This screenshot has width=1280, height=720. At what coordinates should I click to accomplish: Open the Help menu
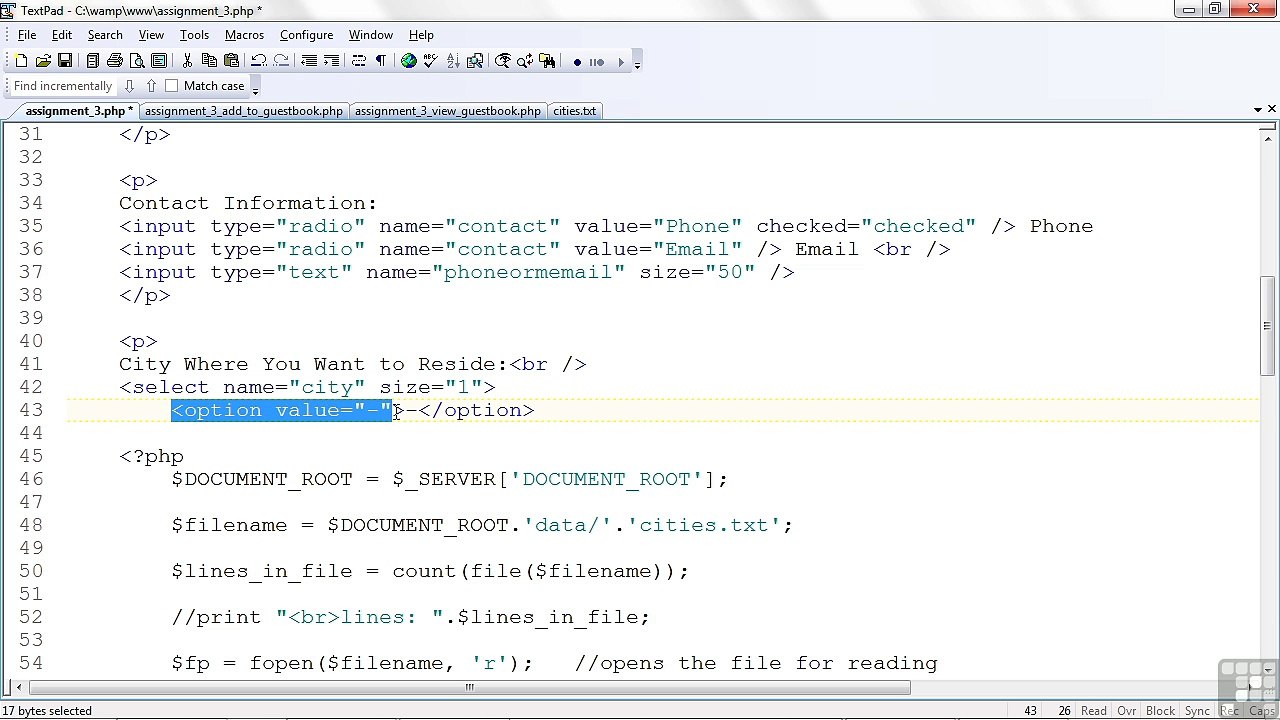tap(421, 35)
